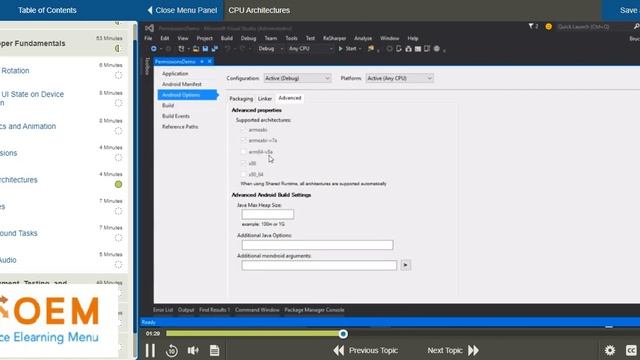Open the Build menu

(x=227, y=38)
